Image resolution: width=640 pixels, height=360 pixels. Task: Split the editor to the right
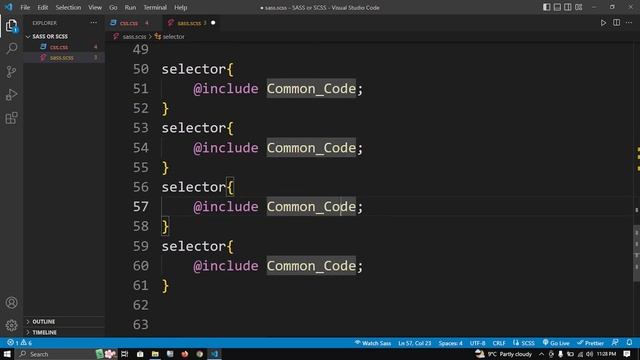click(x=616, y=23)
